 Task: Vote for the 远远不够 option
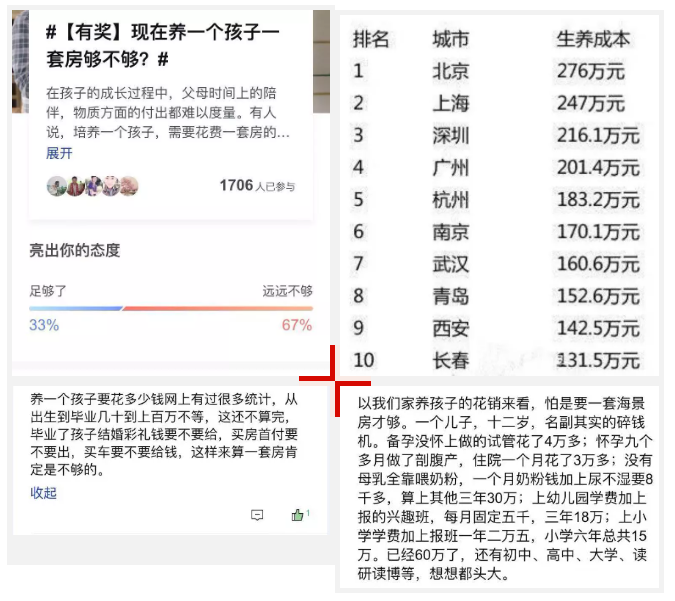click(x=287, y=291)
